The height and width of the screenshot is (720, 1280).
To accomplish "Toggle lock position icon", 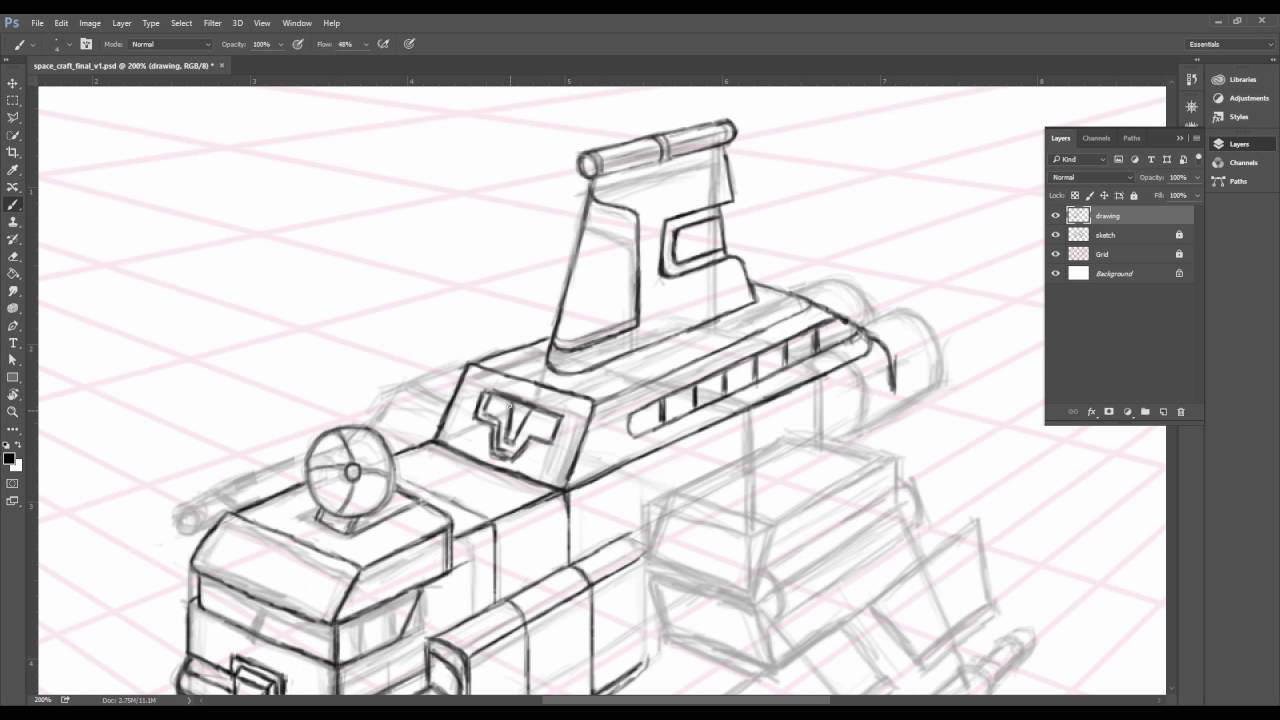I will [1104, 196].
